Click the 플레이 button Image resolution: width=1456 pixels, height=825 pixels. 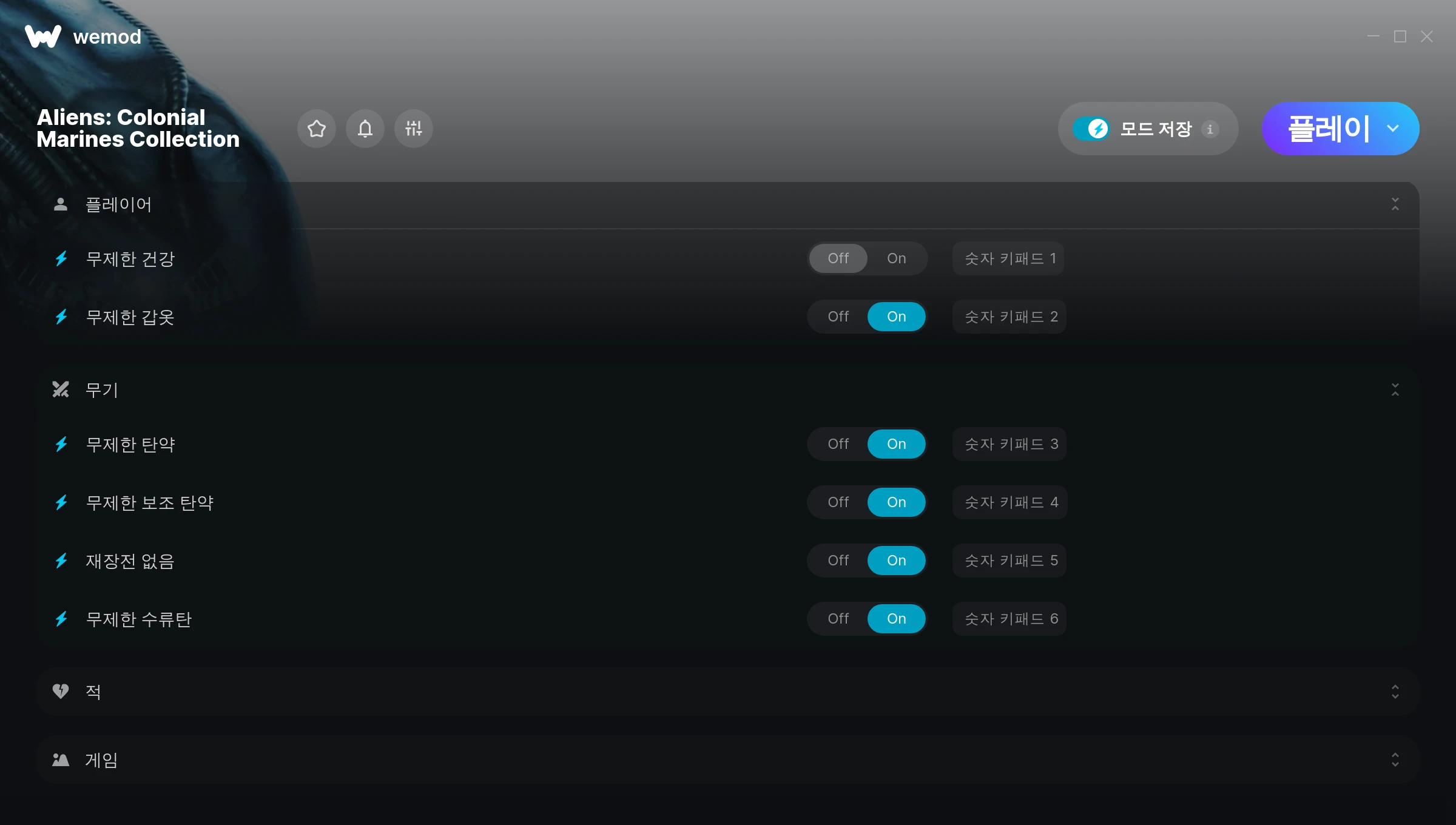[1329, 129]
